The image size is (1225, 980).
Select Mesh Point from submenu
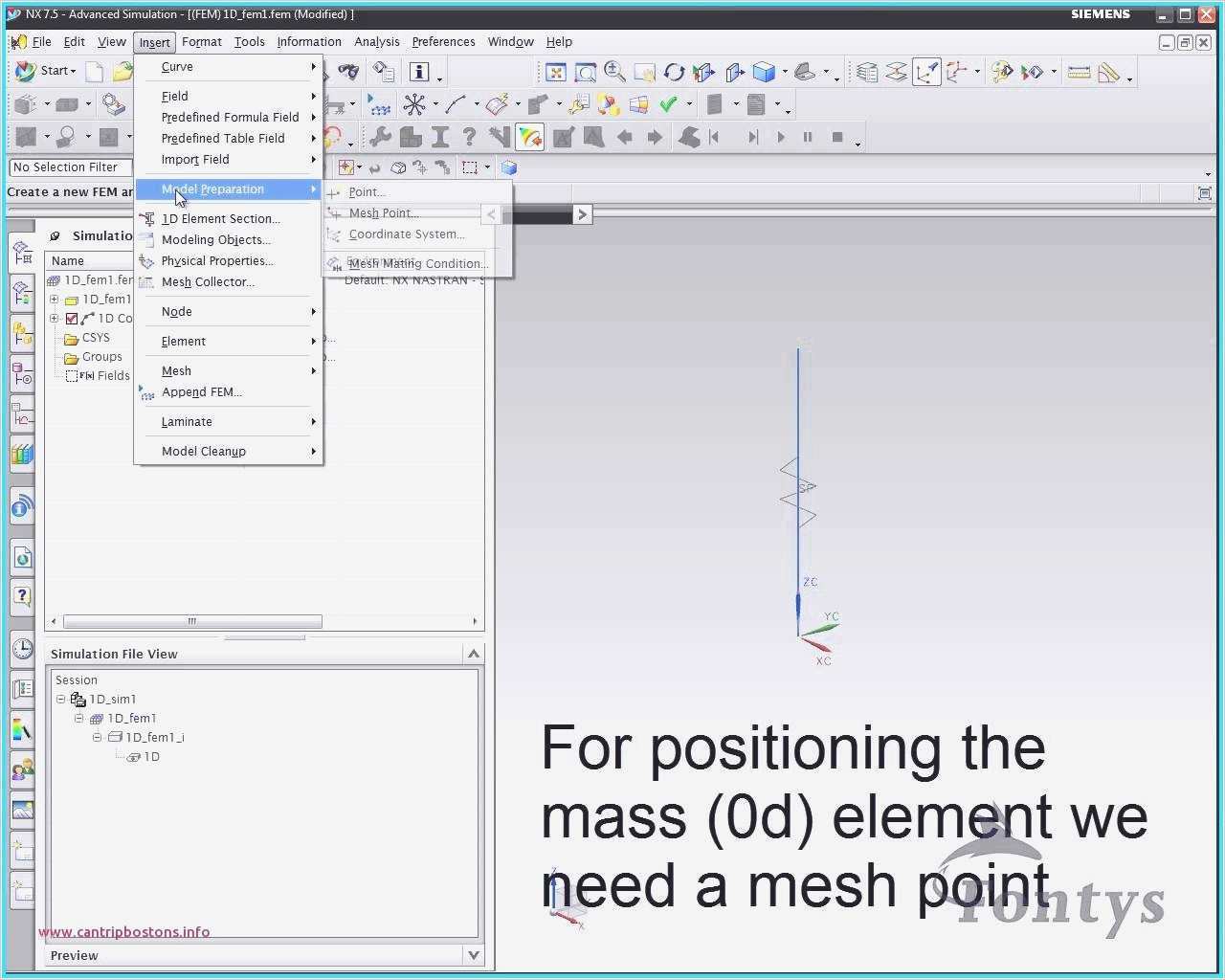tap(383, 212)
